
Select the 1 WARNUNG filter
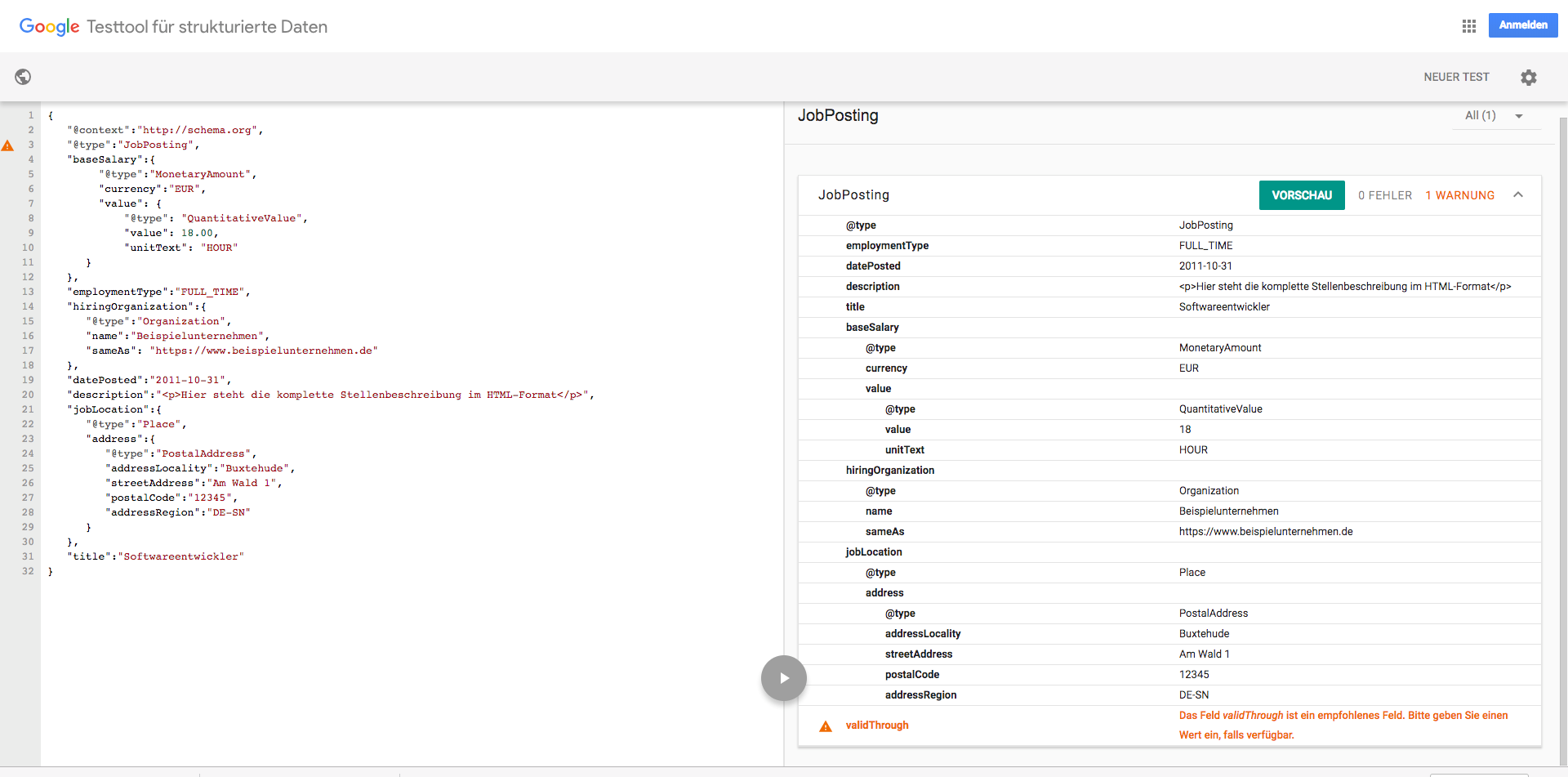[x=1459, y=195]
